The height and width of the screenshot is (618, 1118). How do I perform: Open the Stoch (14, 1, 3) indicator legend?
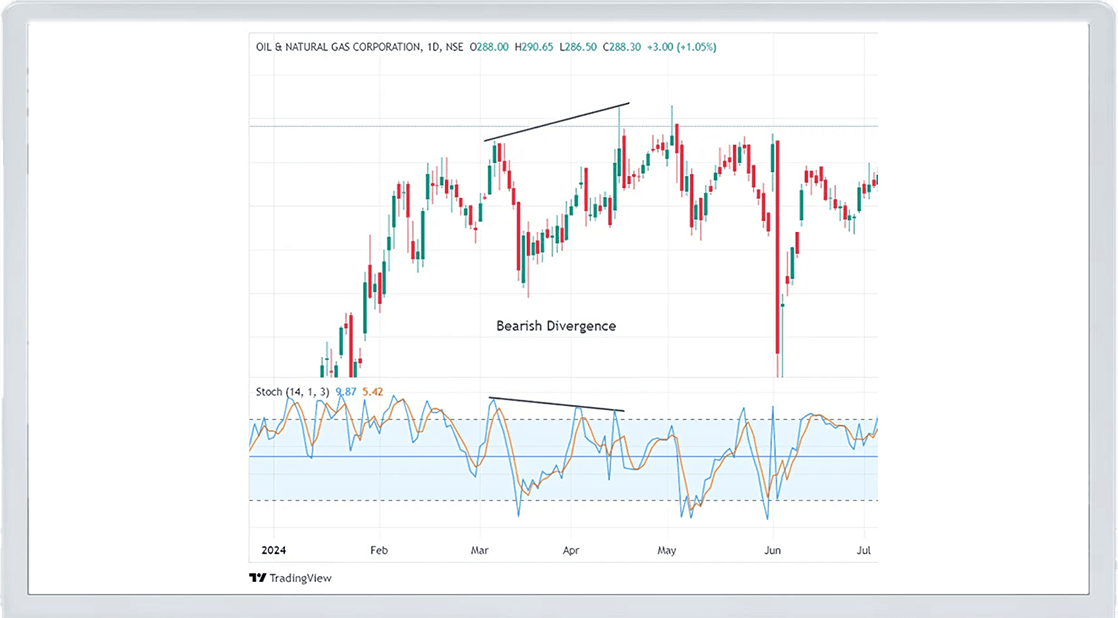pos(290,393)
